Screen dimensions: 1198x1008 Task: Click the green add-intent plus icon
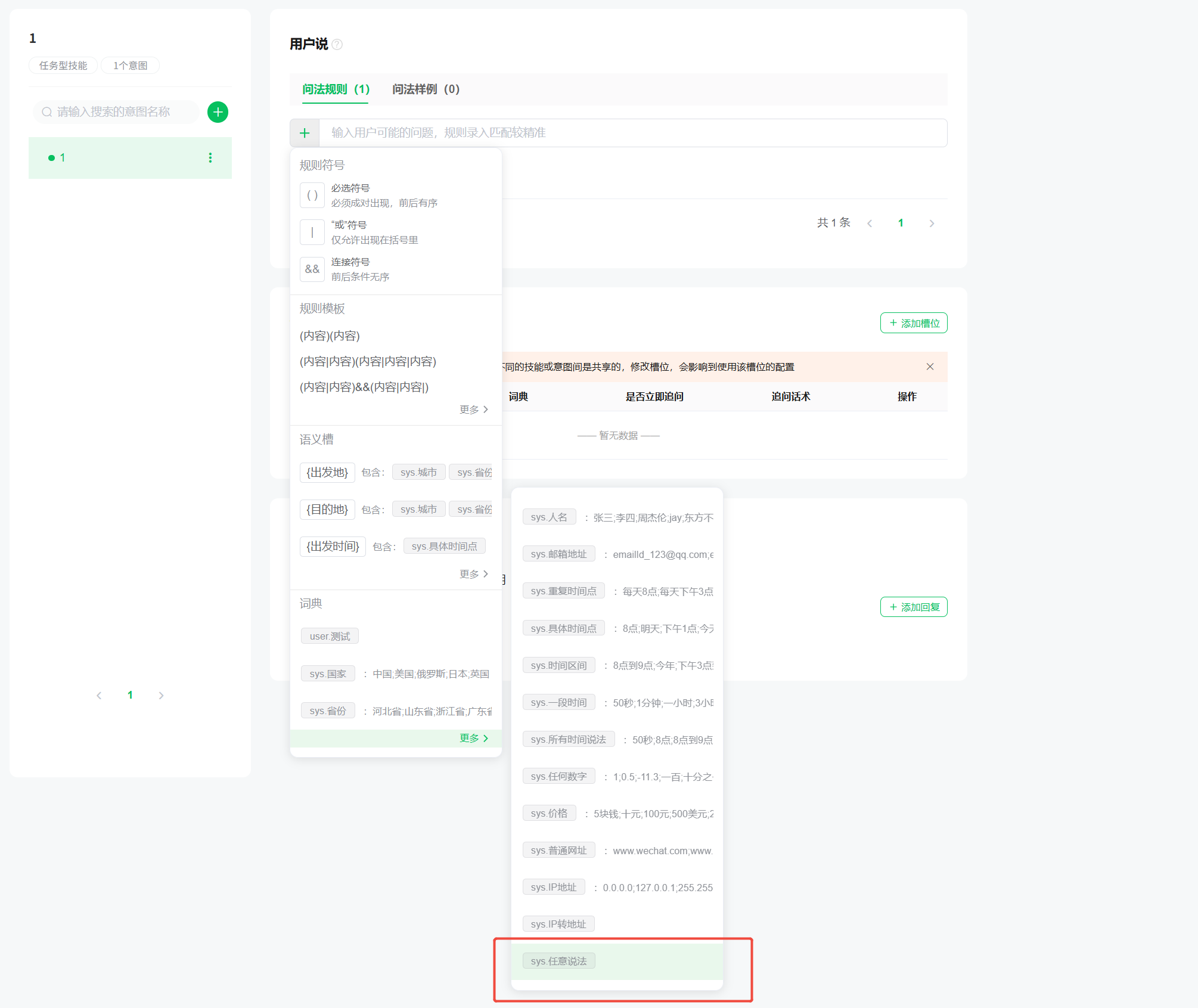tap(218, 112)
